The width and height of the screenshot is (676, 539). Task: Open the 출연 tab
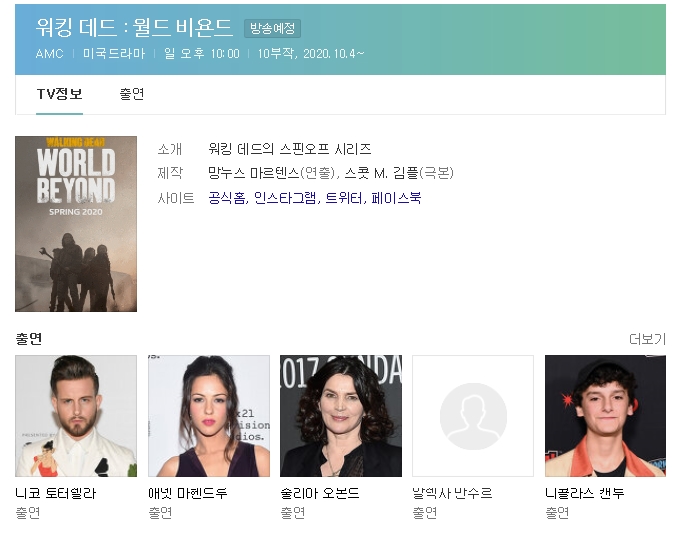[132, 94]
